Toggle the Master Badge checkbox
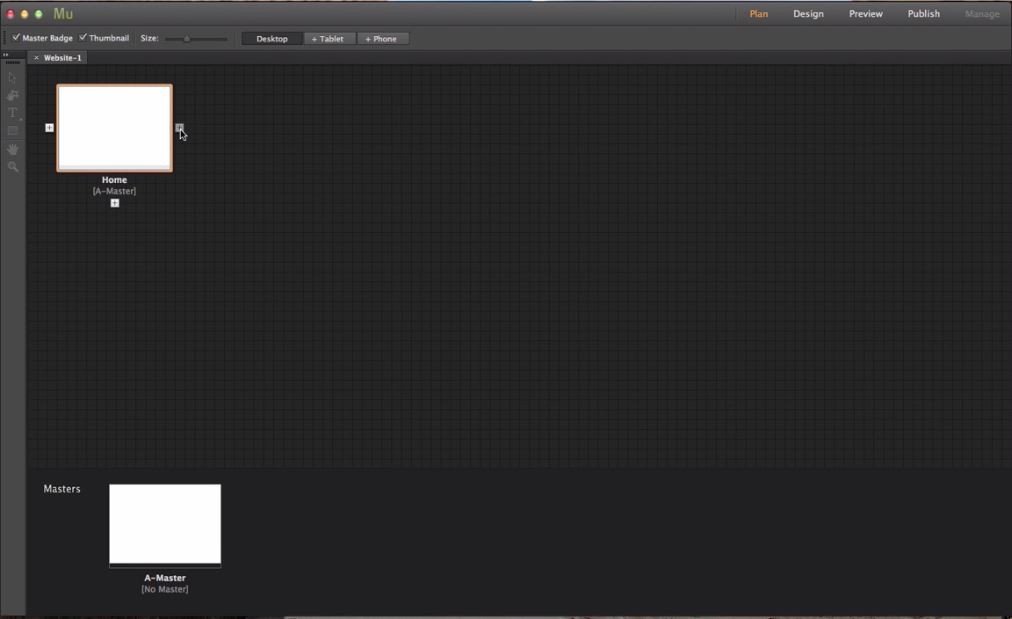Viewport: 1012px width, 619px height. [16, 37]
